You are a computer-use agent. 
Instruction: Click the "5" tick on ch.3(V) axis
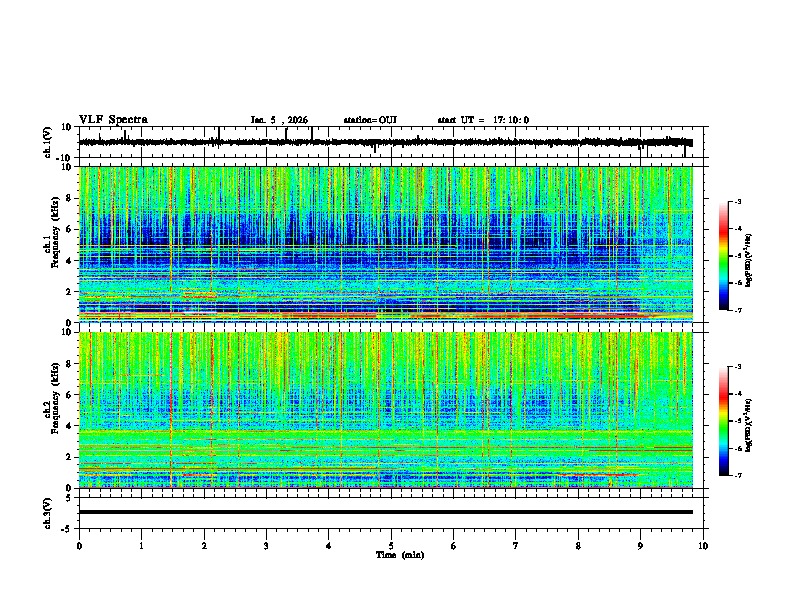pyautogui.click(x=70, y=497)
